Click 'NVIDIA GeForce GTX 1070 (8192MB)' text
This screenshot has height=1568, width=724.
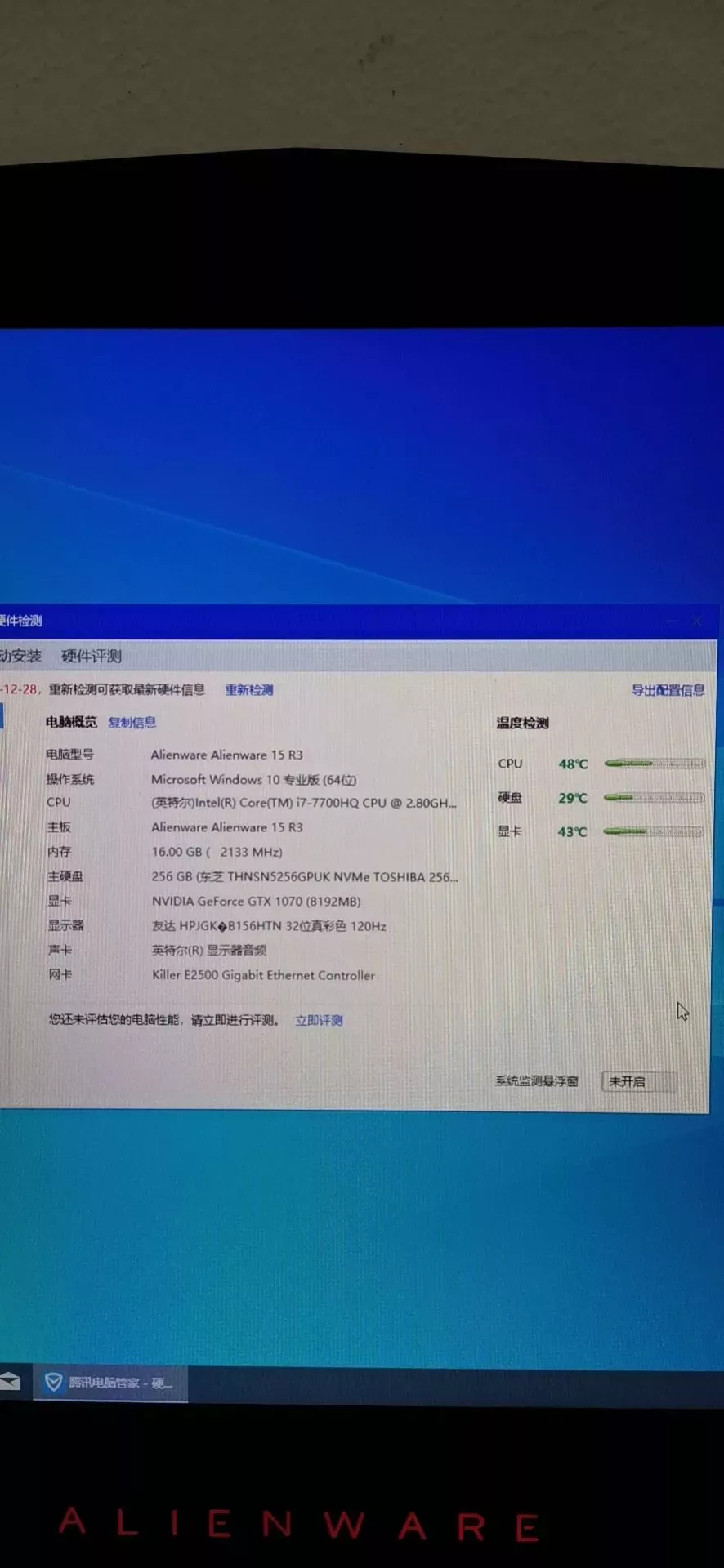pyautogui.click(x=256, y=902)
